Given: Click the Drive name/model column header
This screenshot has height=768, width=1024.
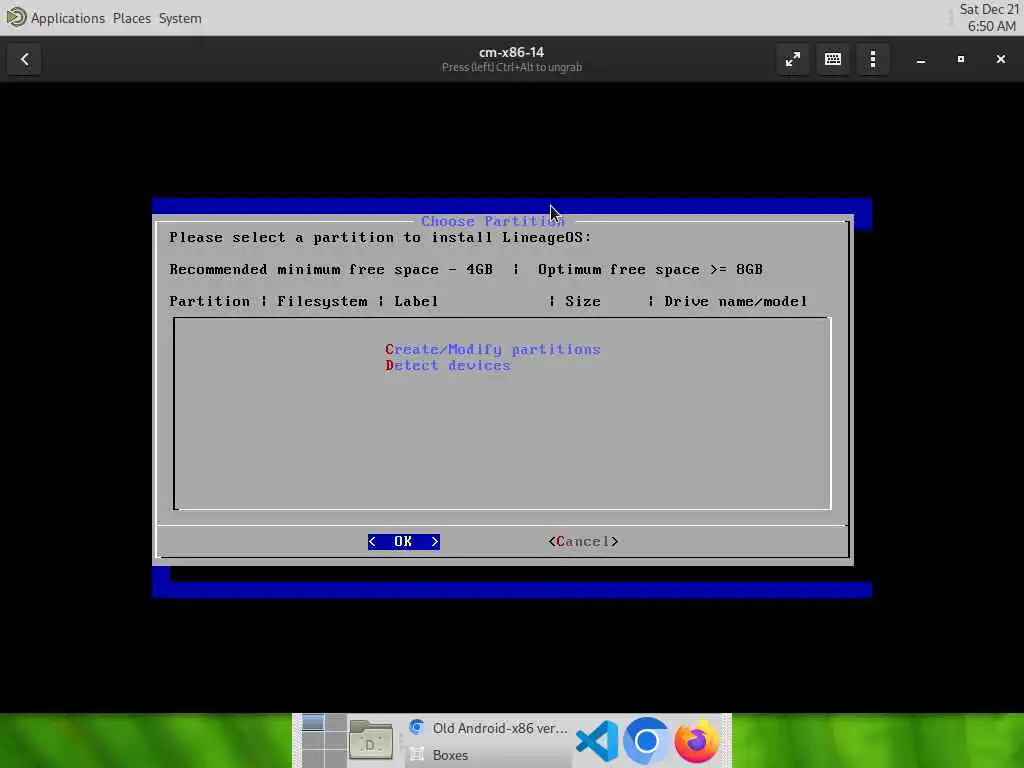Looking at the screenshot, I should tap(735, 302).
